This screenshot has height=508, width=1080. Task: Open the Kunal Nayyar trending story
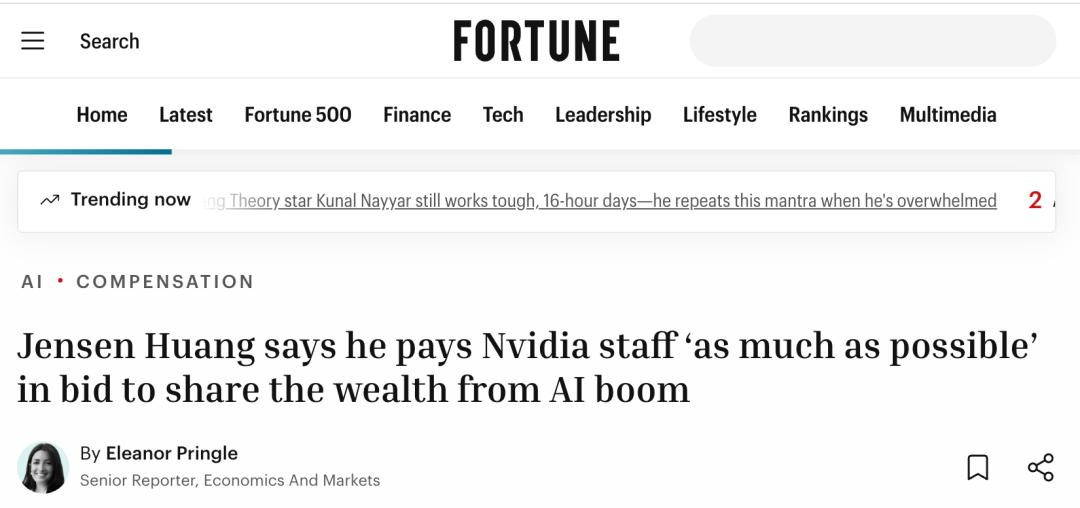[x=601, y=201]
